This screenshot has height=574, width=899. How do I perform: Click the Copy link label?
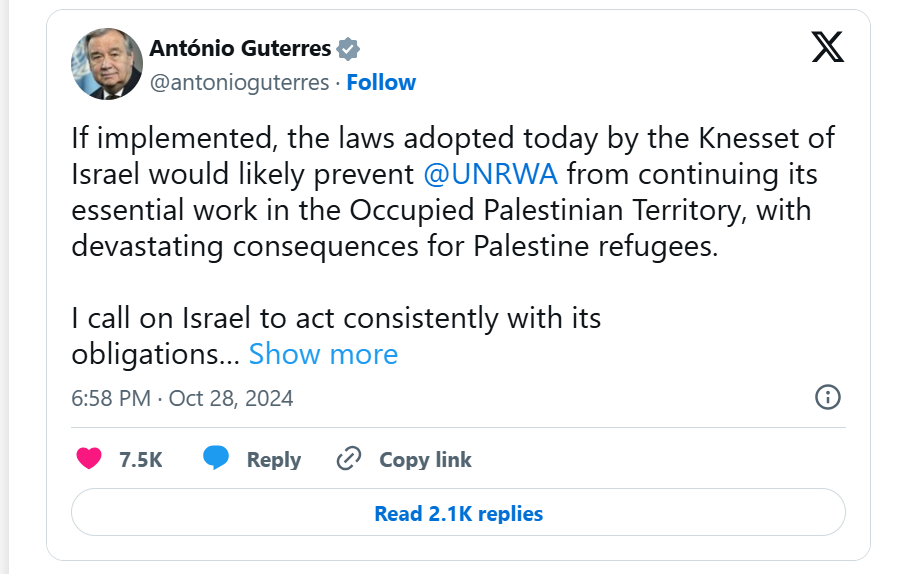425,460
